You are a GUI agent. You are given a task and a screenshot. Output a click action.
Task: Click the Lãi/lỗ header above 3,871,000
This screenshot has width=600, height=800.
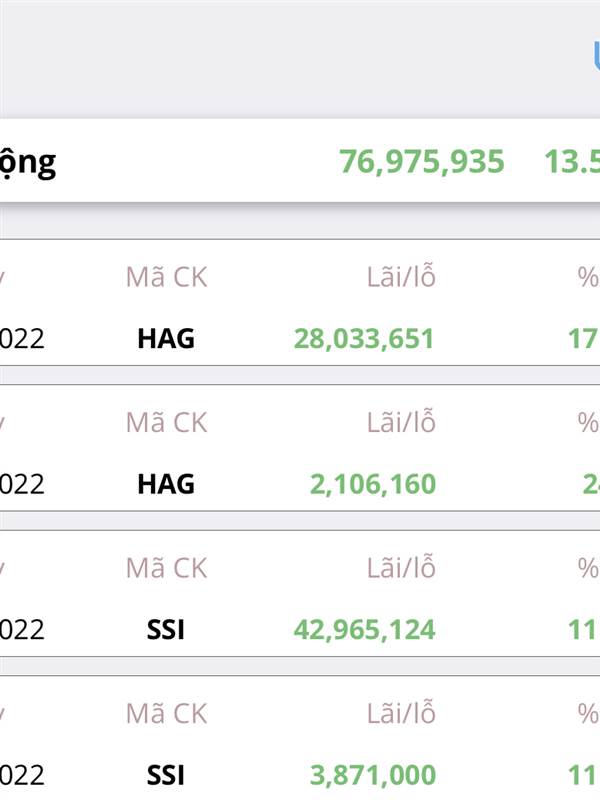click(401, 712)
